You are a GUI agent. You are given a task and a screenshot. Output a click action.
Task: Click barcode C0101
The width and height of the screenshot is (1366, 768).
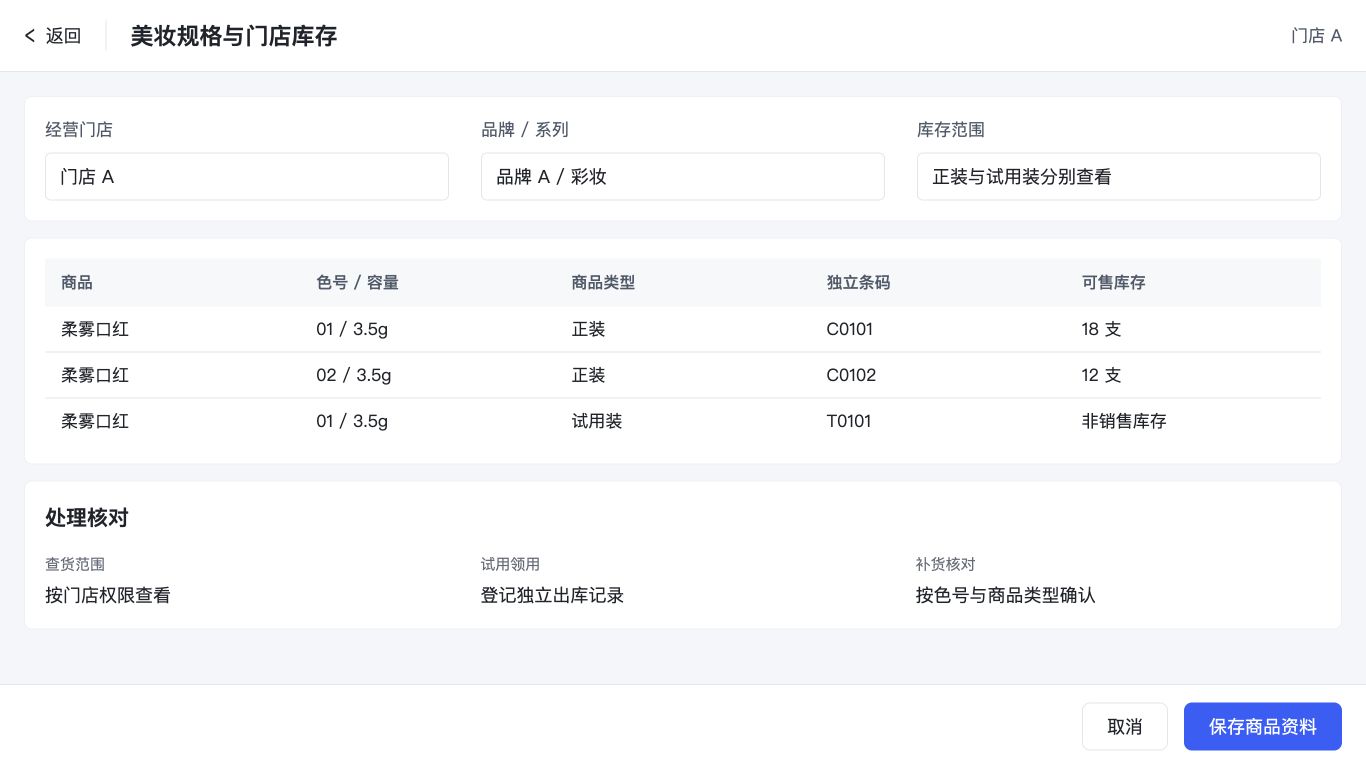[x=850, y=329]
